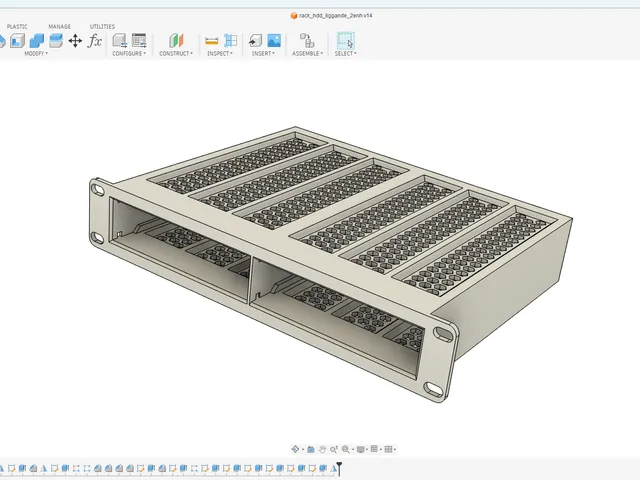Screen dimensions: 640x480
Task: Open Display Settings monitor icon
Action: point(360,449)
